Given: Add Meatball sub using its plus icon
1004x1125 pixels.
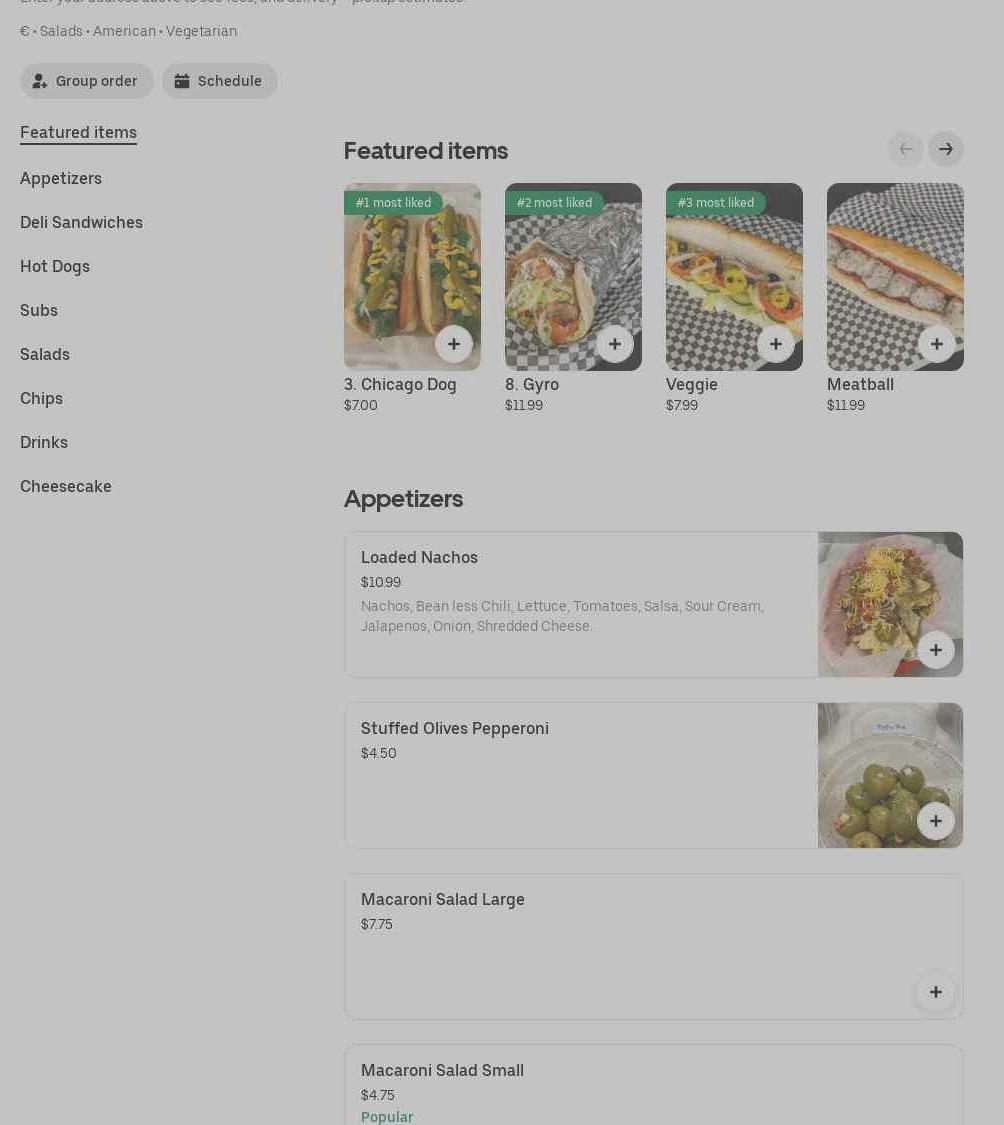Looking at the screenshot, I should click(937, 344).
